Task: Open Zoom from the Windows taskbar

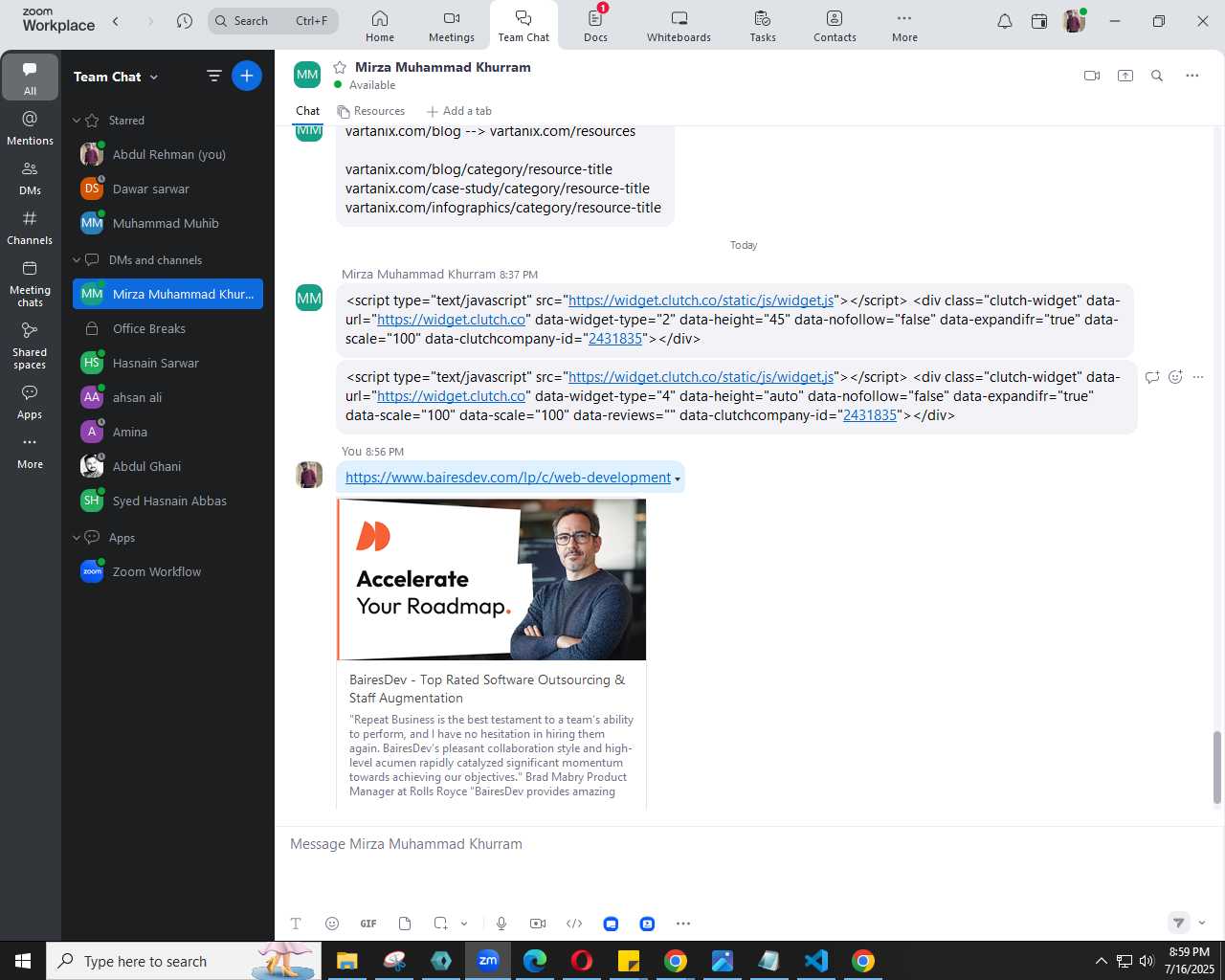Action: coord(488,961)
